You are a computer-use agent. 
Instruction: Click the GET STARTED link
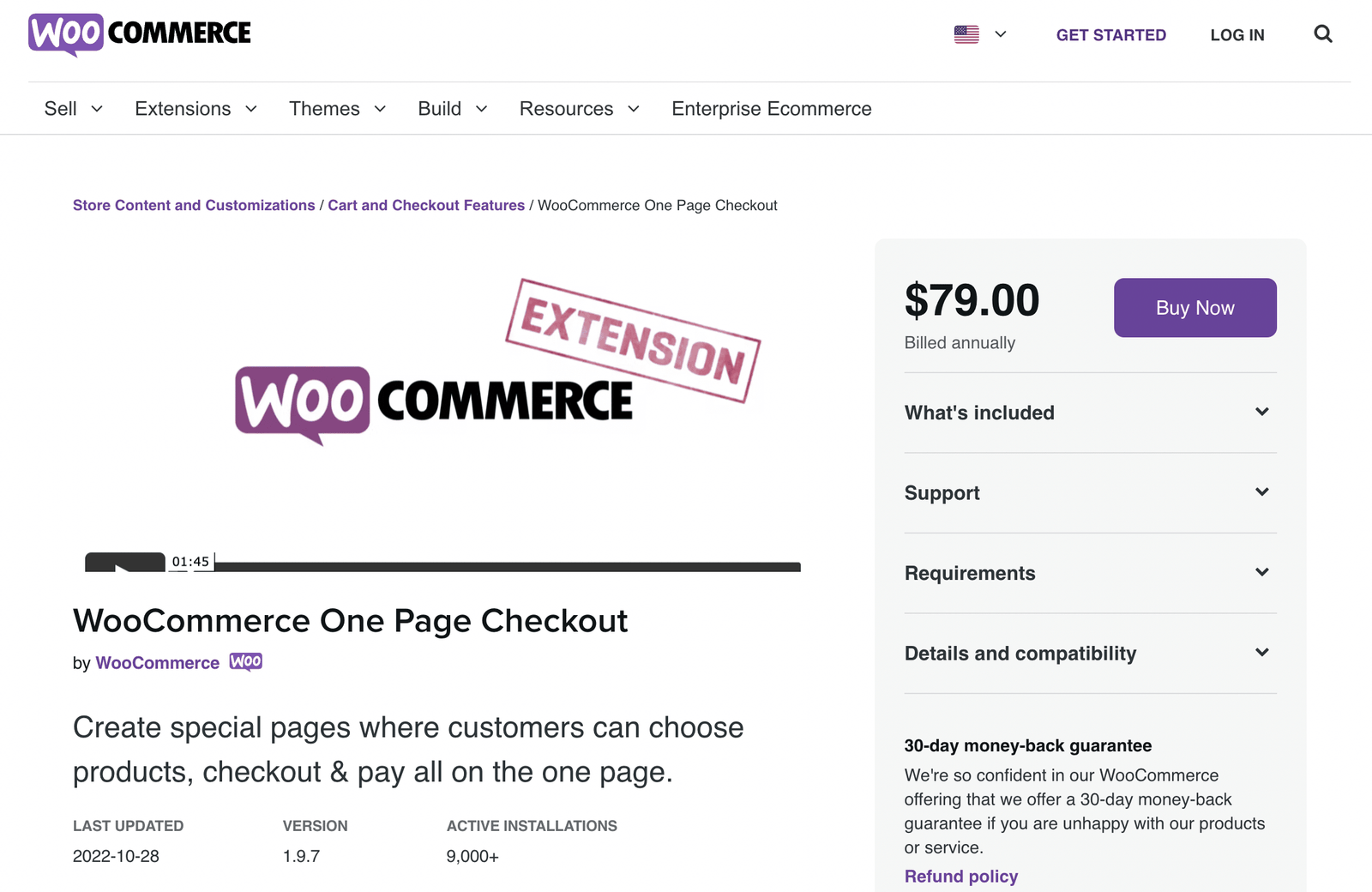1111,35
